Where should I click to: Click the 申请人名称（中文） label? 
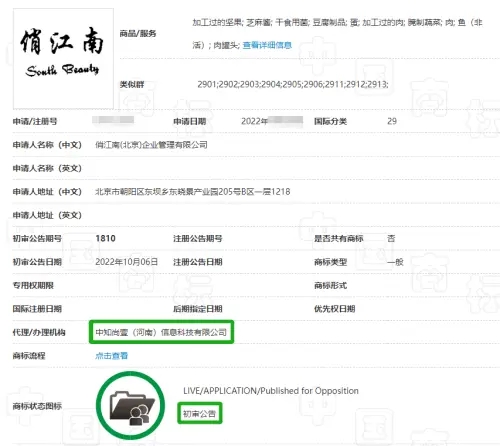tap(47, 145)
